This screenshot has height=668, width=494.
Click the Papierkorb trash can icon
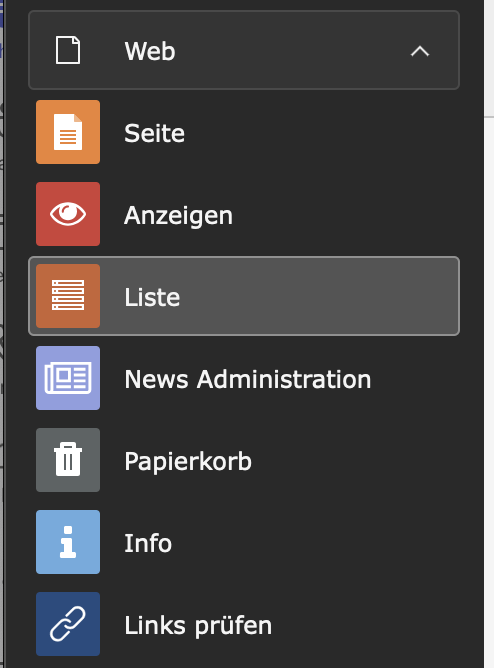tap(68, 460)
